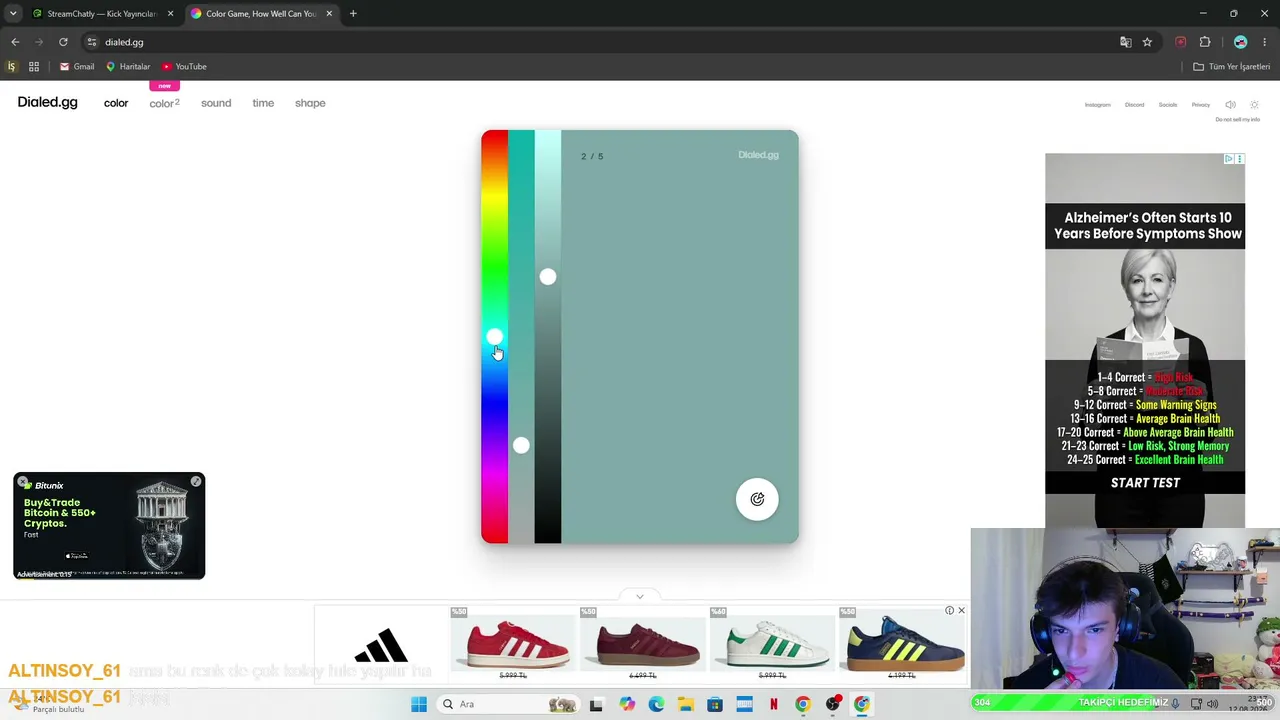Screen dimensions: 1280x720
Task: Open Task View from the taskbar
Action: coord(596,704)
